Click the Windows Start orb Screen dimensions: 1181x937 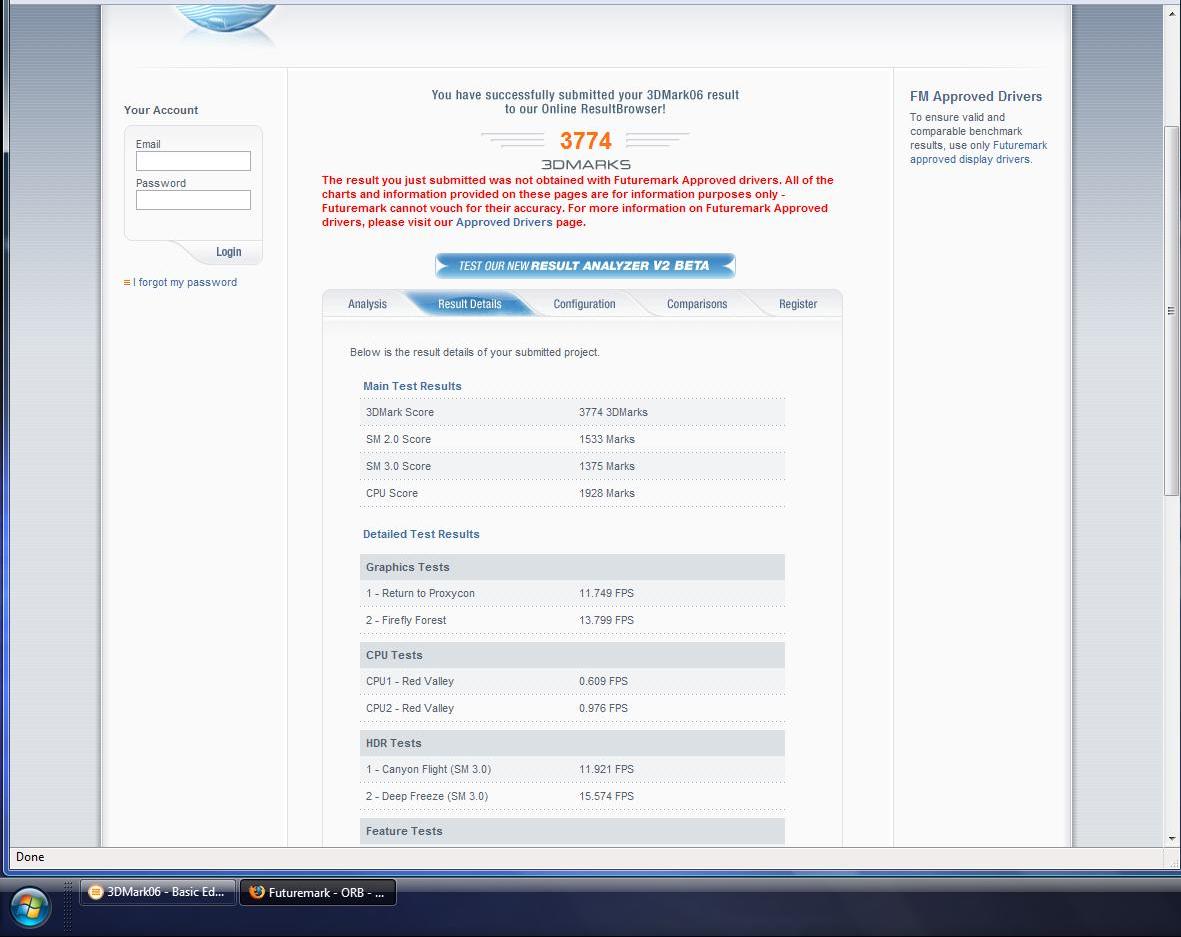click(x=30, y=906)
